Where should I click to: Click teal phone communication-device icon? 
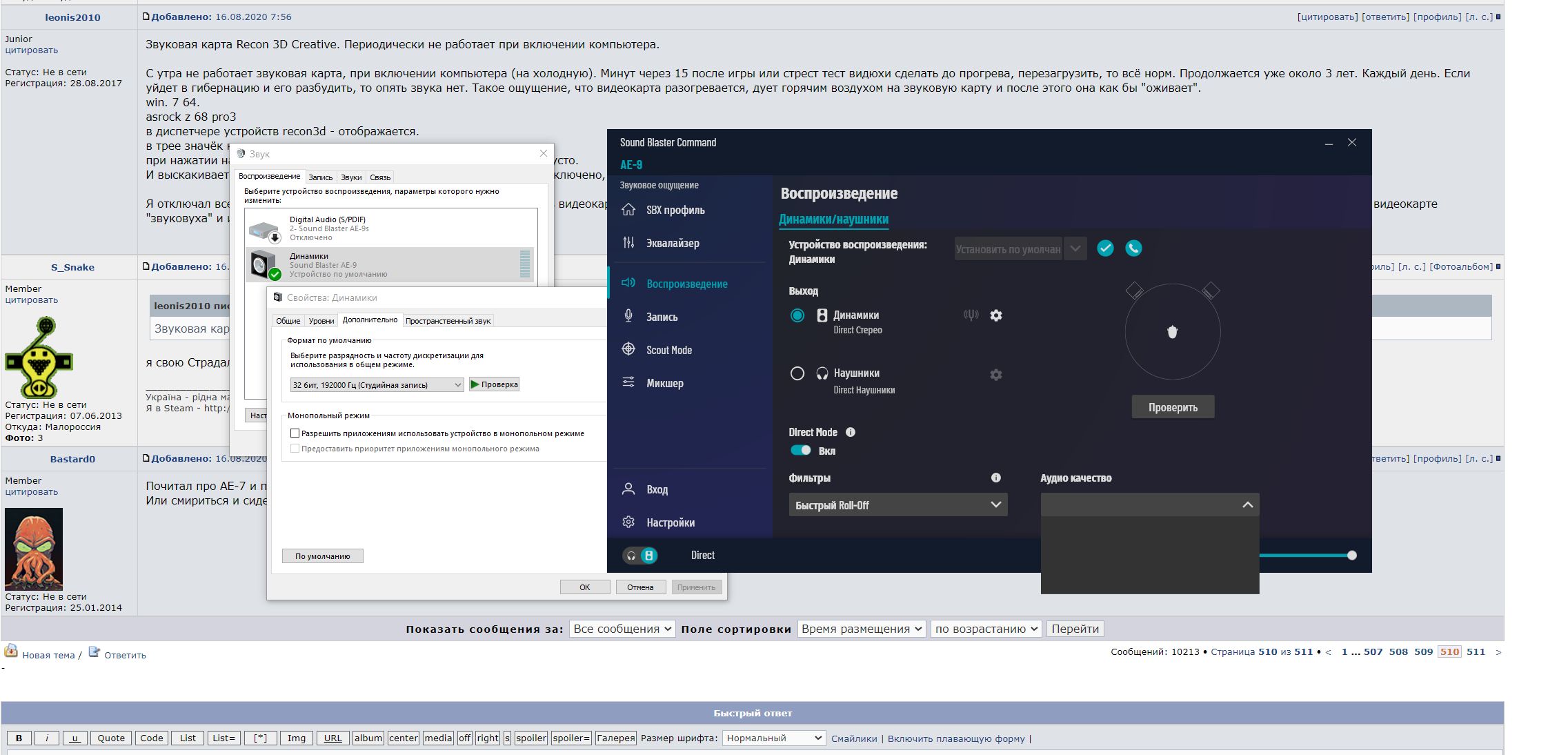pyautogui.click(x=1133, y=248)
